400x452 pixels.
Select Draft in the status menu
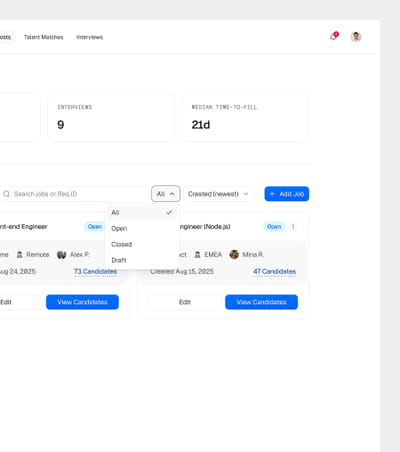142,260
